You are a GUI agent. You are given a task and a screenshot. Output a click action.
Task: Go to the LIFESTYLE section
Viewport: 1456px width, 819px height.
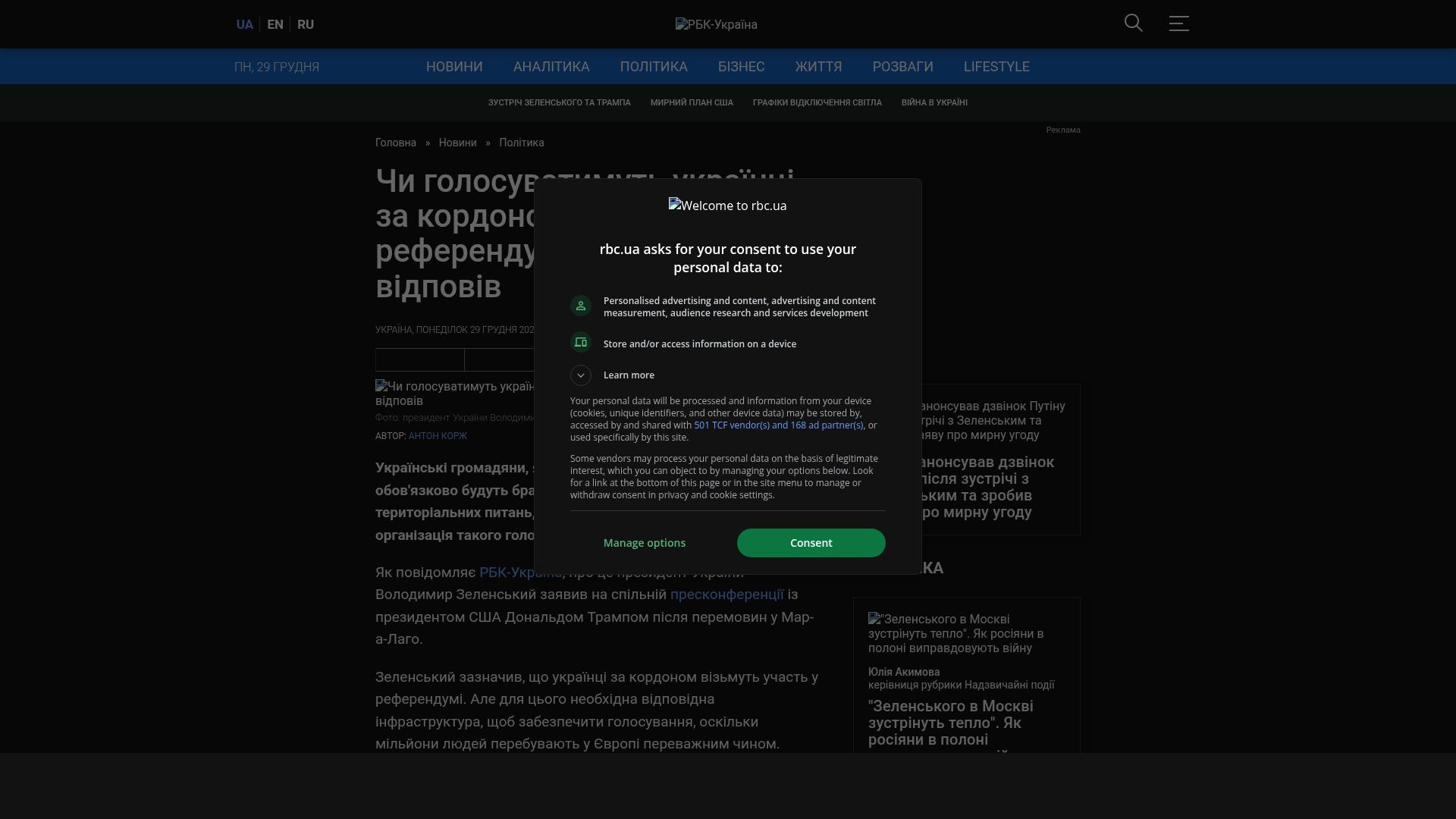click(x=996, y=67)
